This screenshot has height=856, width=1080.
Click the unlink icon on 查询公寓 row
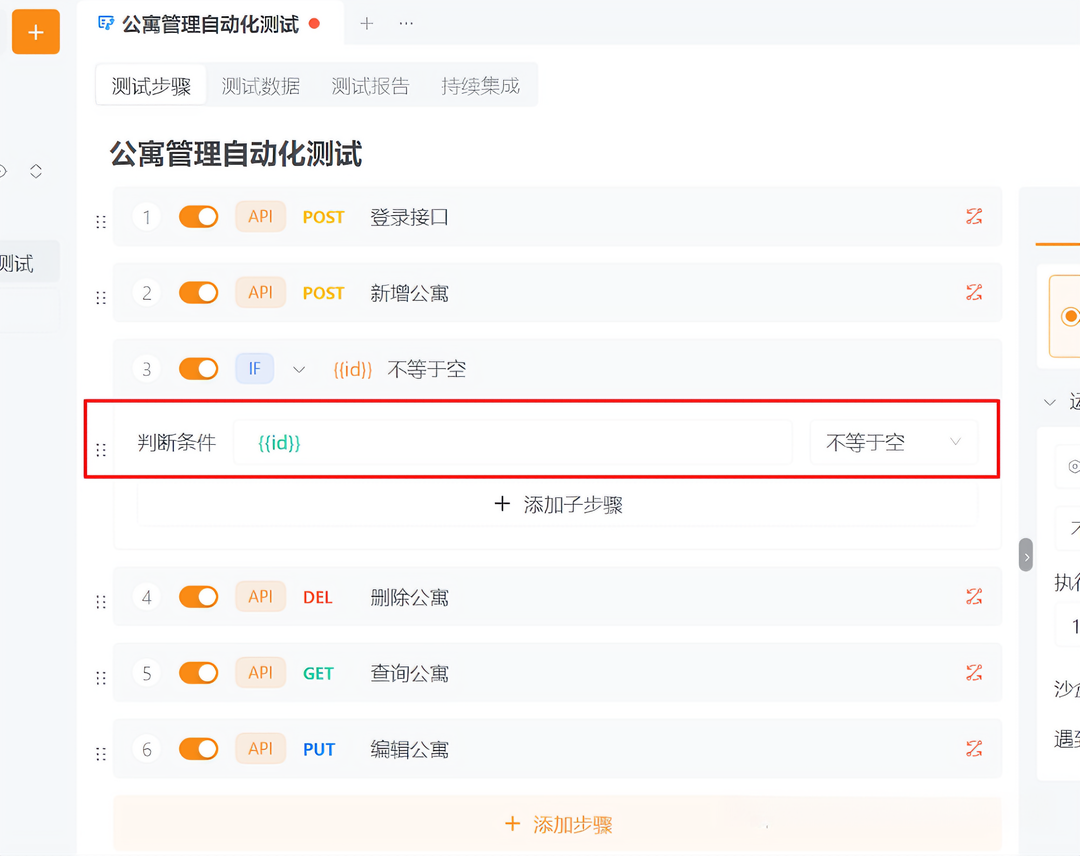tap(974, 673)
